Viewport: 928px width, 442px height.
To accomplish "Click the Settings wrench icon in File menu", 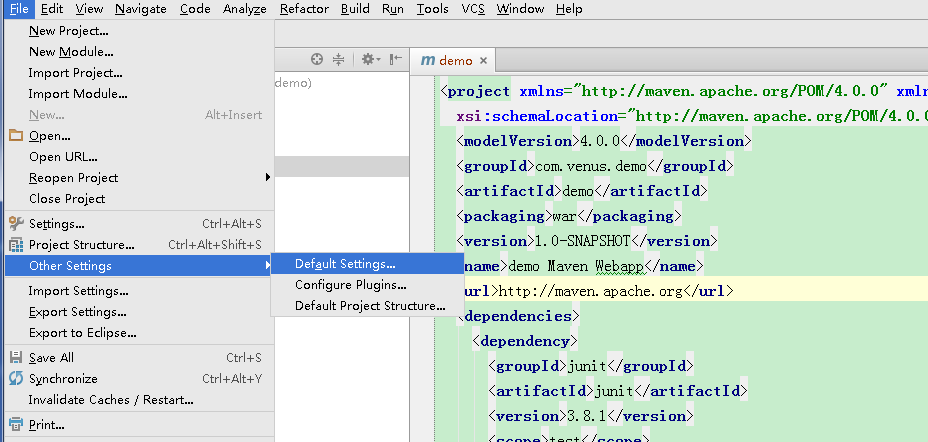I will (16, 224).
